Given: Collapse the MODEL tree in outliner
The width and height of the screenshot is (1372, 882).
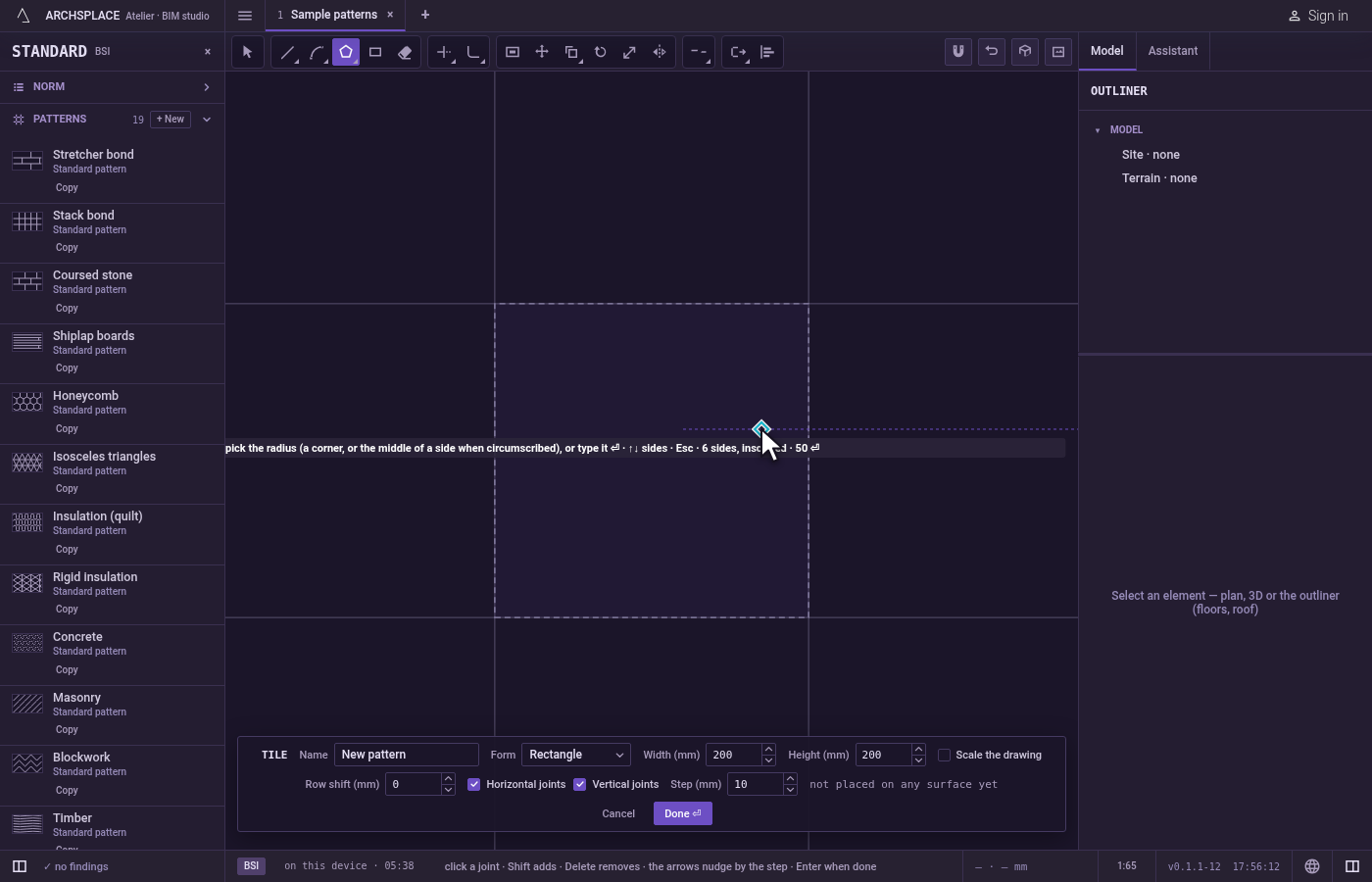Looking at the screenshot, I should point(1098,129).
